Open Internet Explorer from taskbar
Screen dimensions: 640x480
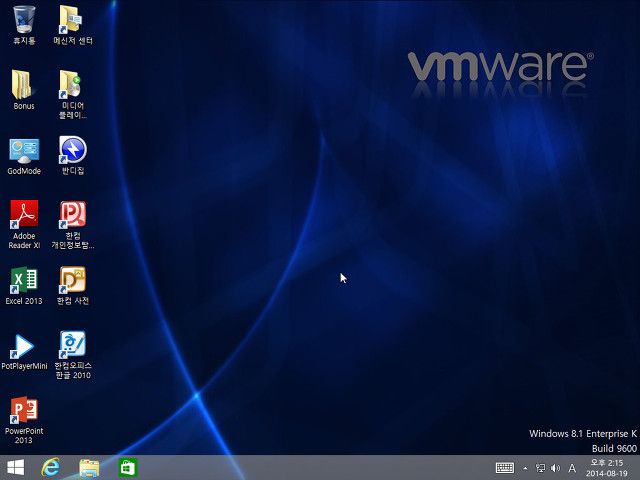[x=51, y=467]
